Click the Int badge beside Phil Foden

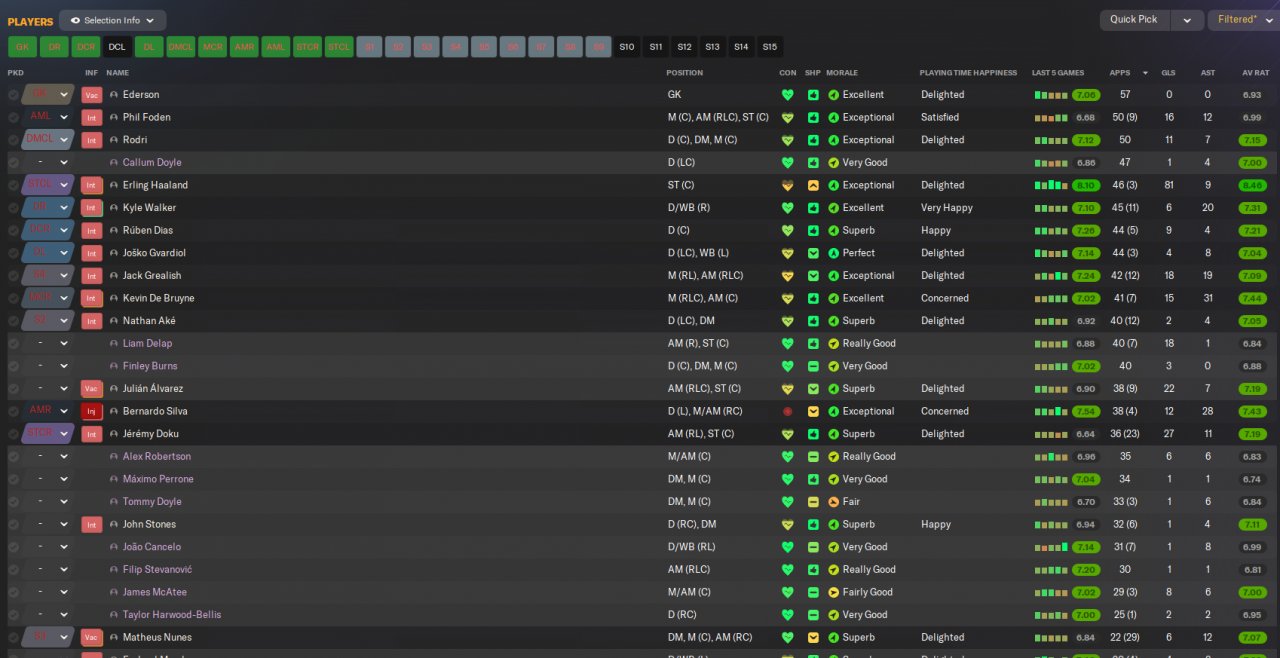[x=92, y=117]
